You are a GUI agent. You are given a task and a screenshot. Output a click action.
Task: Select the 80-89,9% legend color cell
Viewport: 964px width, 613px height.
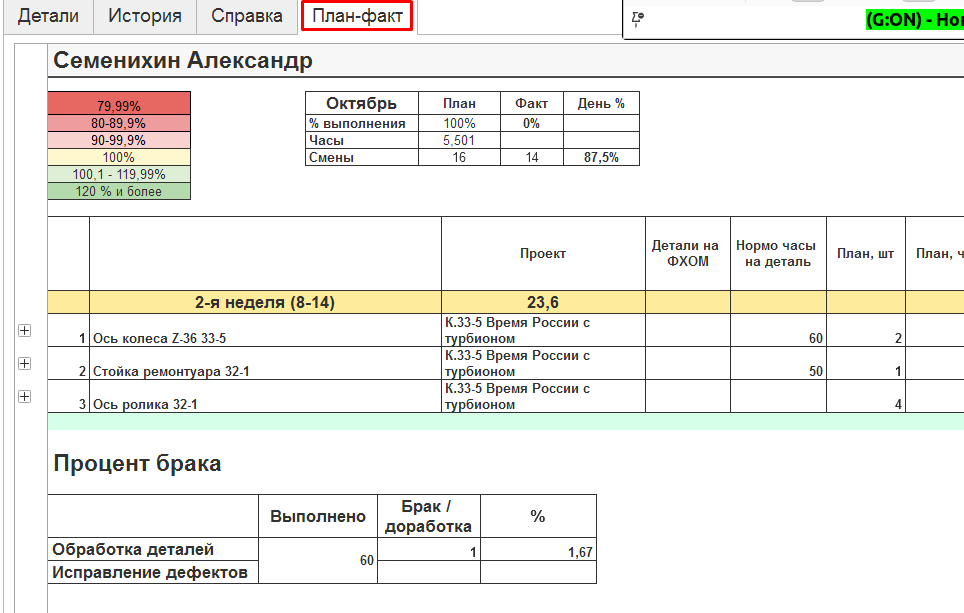click(x=118, y=123)
